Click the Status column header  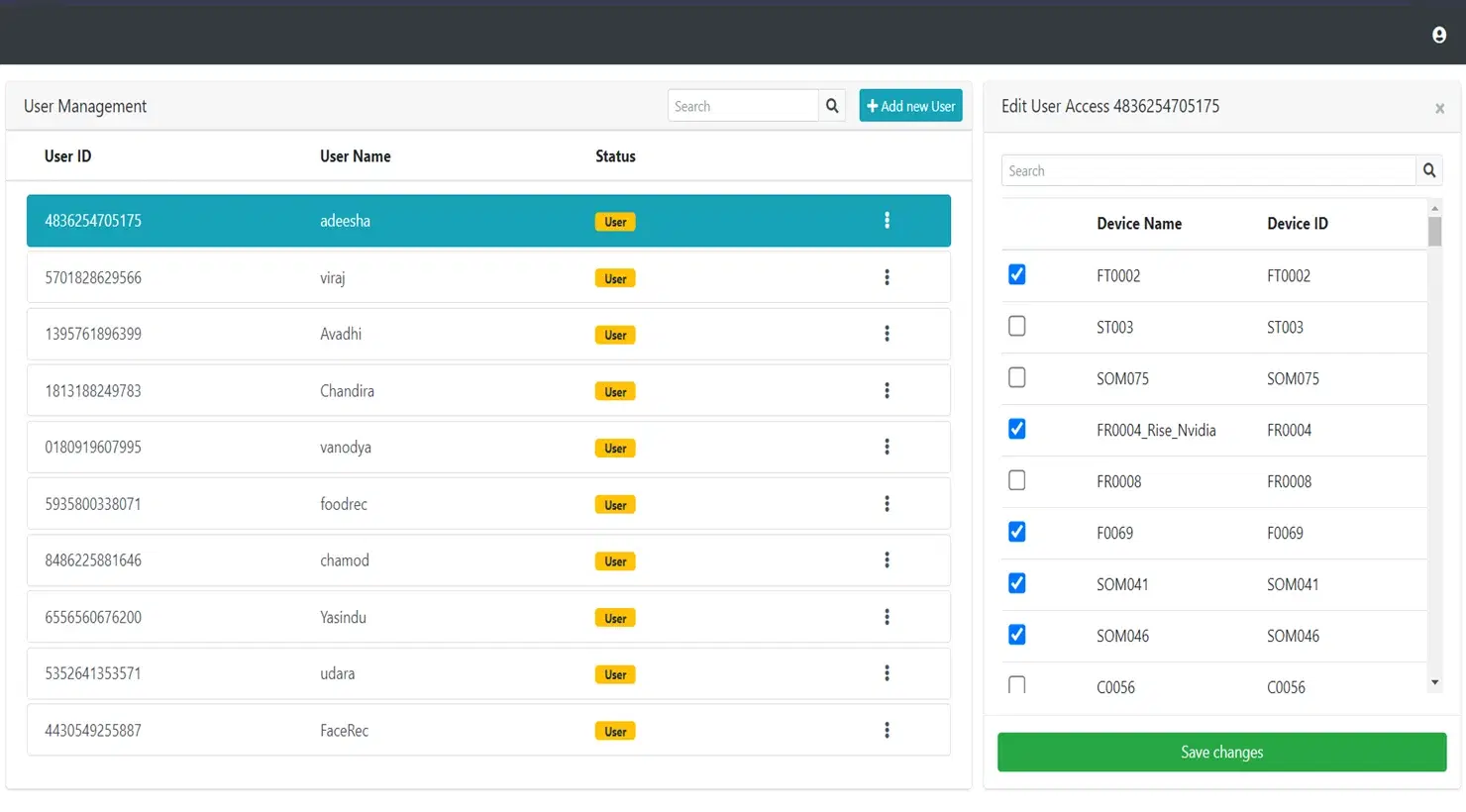(x=615, y=155)
